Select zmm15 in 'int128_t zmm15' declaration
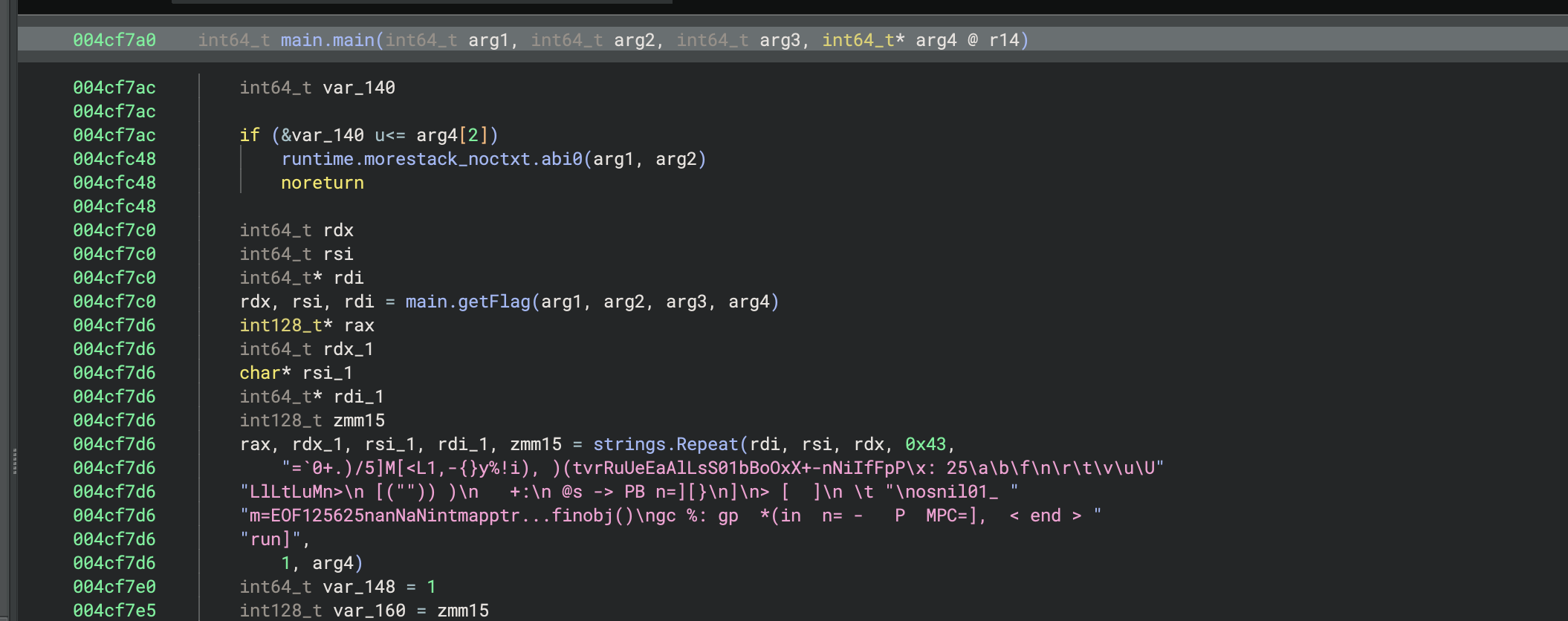Image resolution: width=1568 pixels, height=621 pixels. click(x=359, y=420)
